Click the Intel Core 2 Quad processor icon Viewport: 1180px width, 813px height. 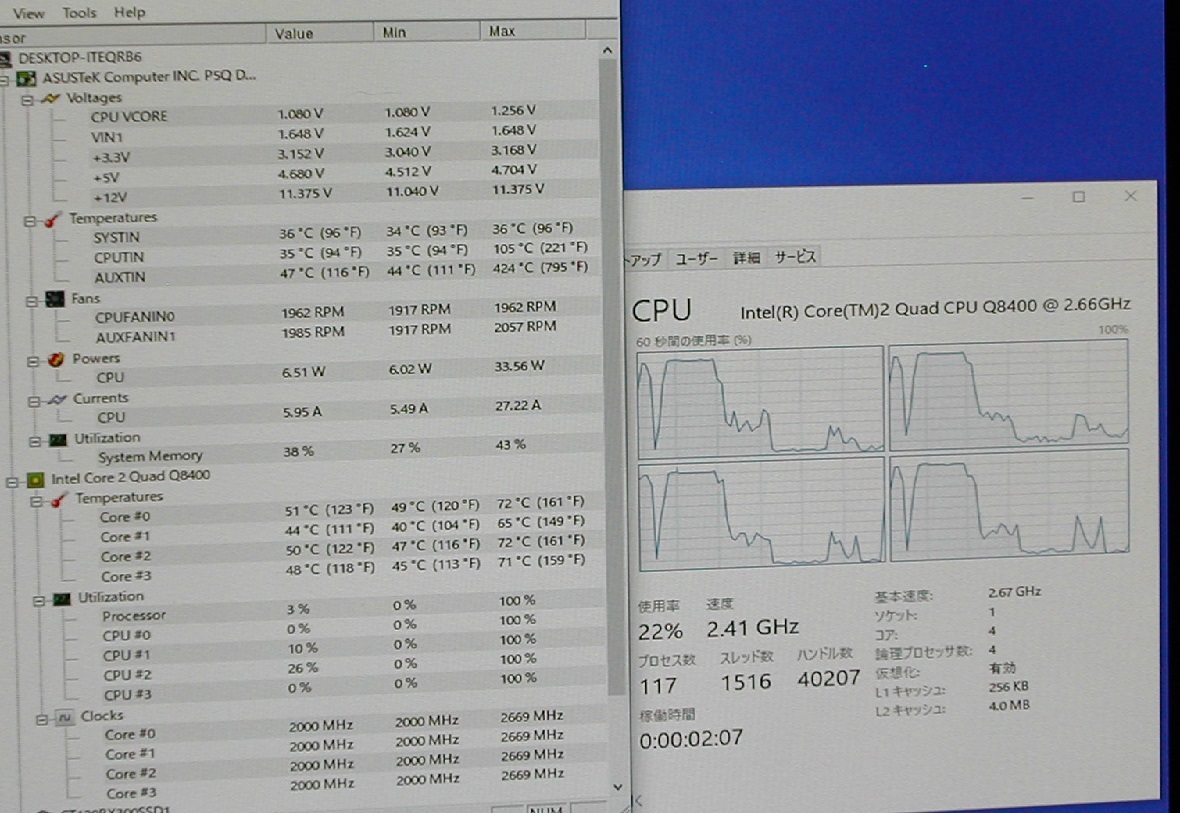point(35,480)
